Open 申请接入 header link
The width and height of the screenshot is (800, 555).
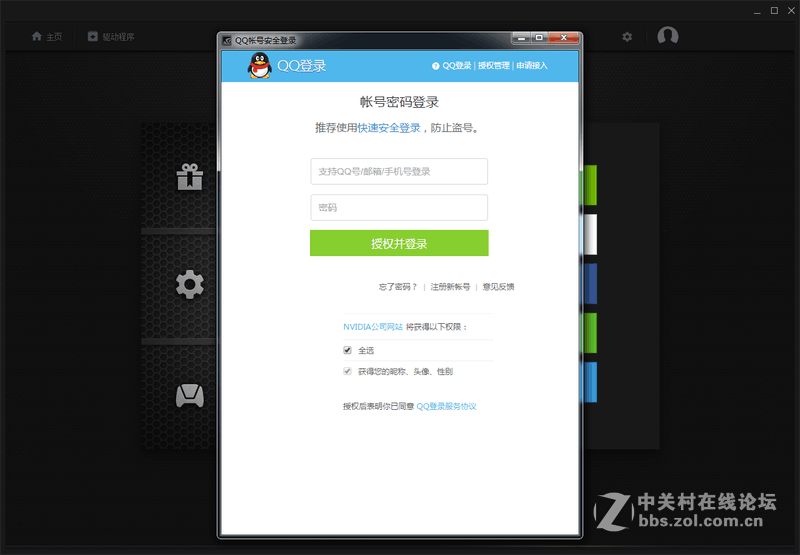click(532, 66)
